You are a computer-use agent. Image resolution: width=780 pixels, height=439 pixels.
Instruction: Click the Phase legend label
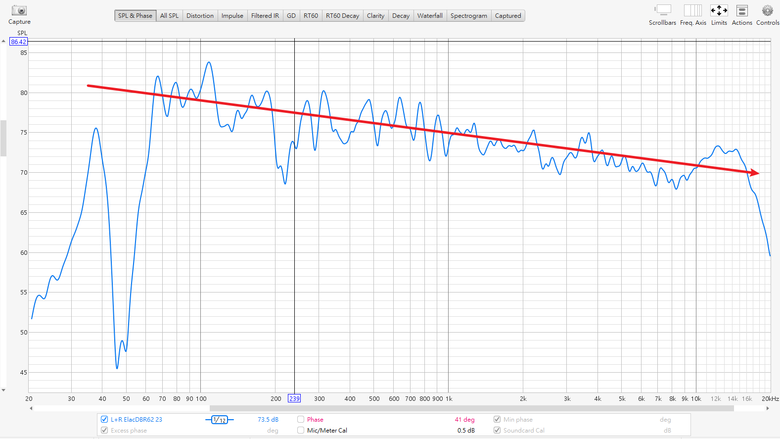click(x=315, y=420)
